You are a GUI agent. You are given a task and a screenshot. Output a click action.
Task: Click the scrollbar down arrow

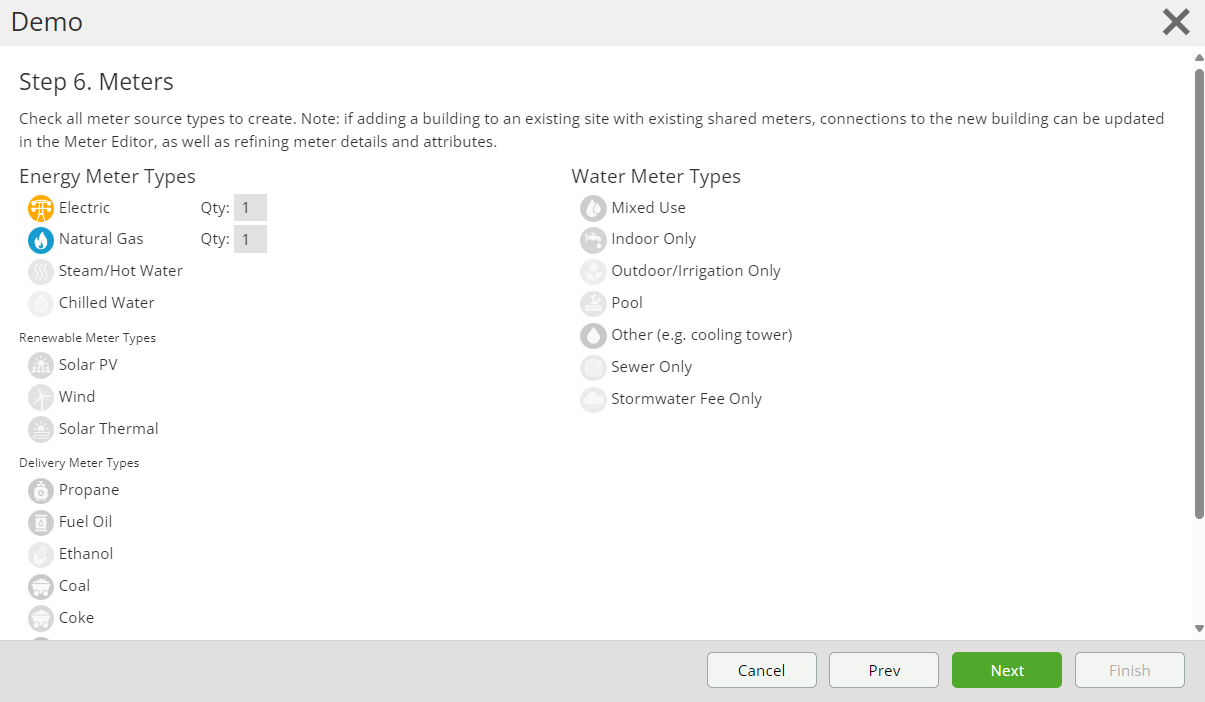(1199, 629)
